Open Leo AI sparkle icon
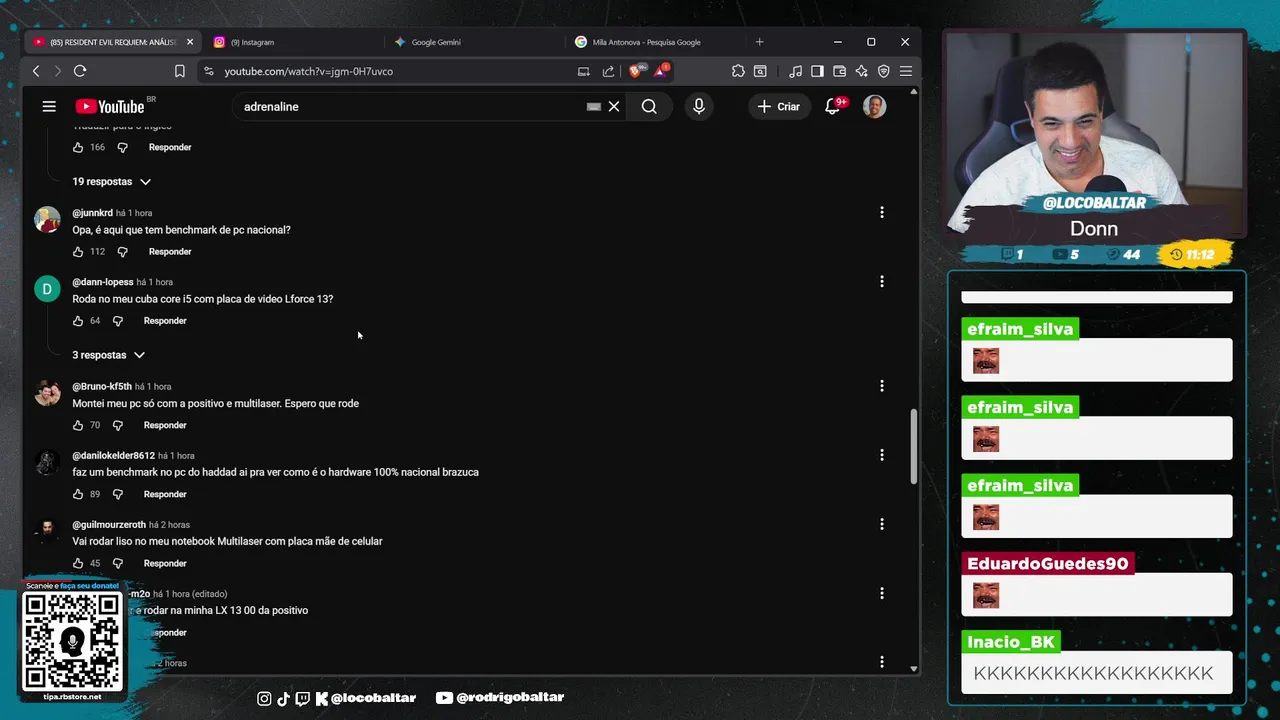1280x720 pixels. (861, 71)
